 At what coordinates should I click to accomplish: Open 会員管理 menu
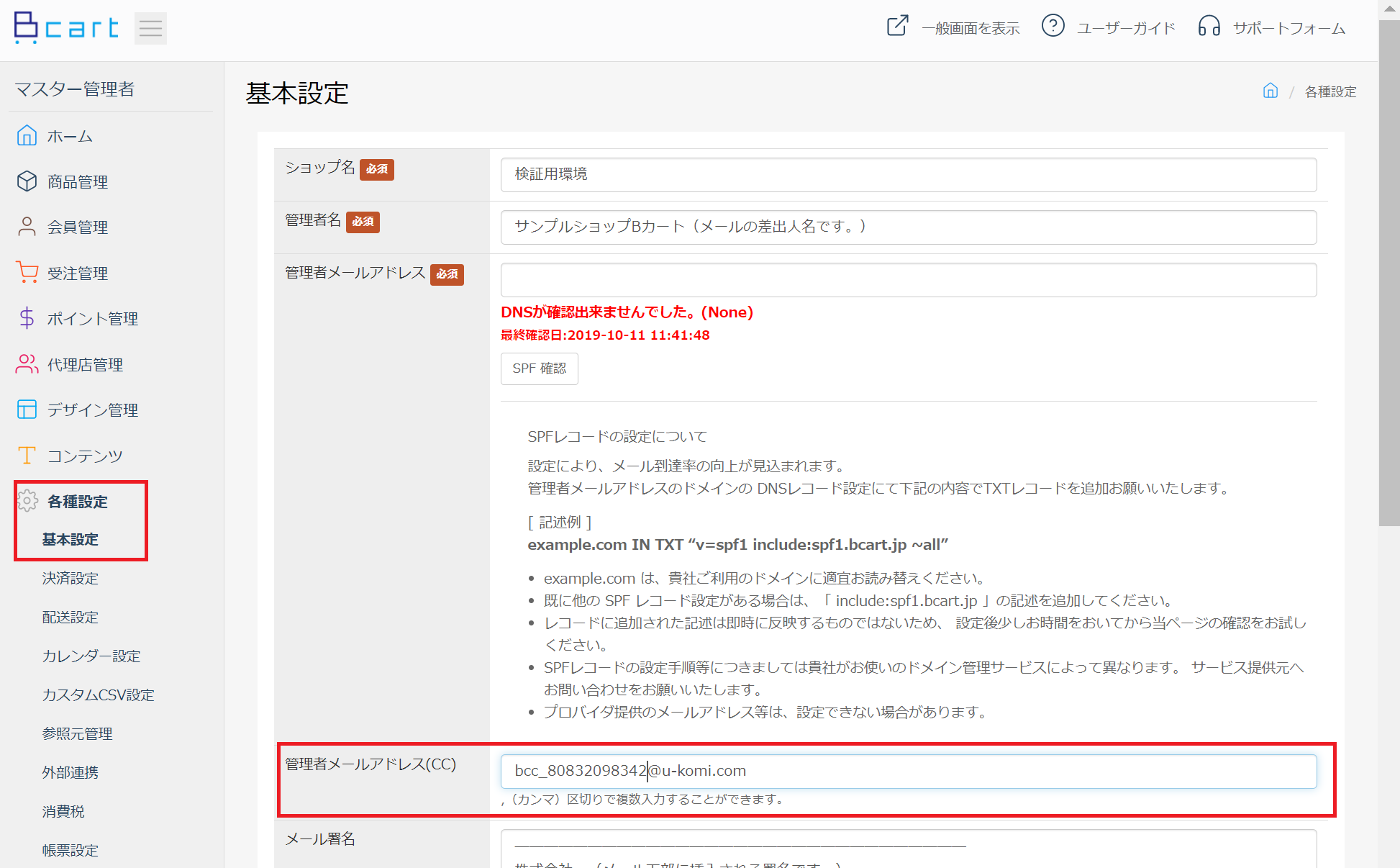coord(78,227)
